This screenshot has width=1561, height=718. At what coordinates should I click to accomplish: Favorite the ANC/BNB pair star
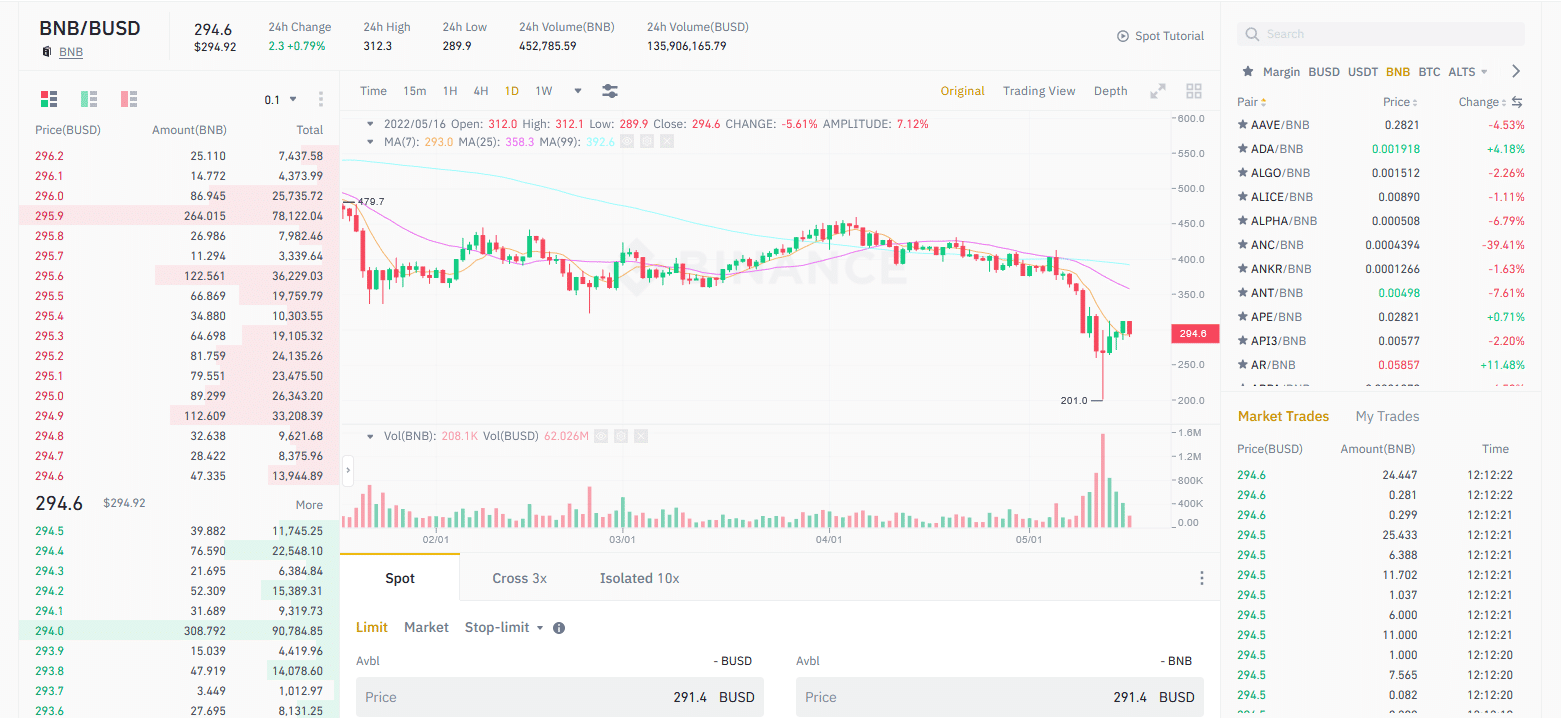point(1243,245)
